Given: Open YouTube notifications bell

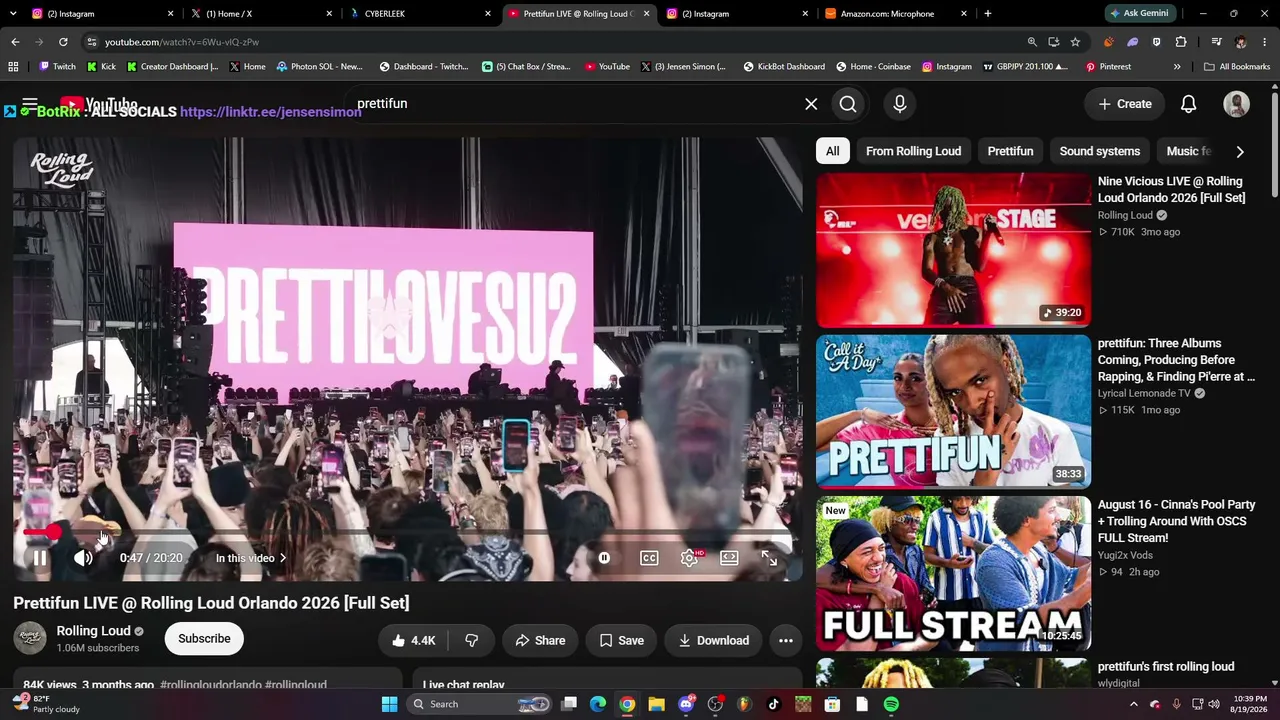Looking at the screenshot, I should click(1189, 104).
